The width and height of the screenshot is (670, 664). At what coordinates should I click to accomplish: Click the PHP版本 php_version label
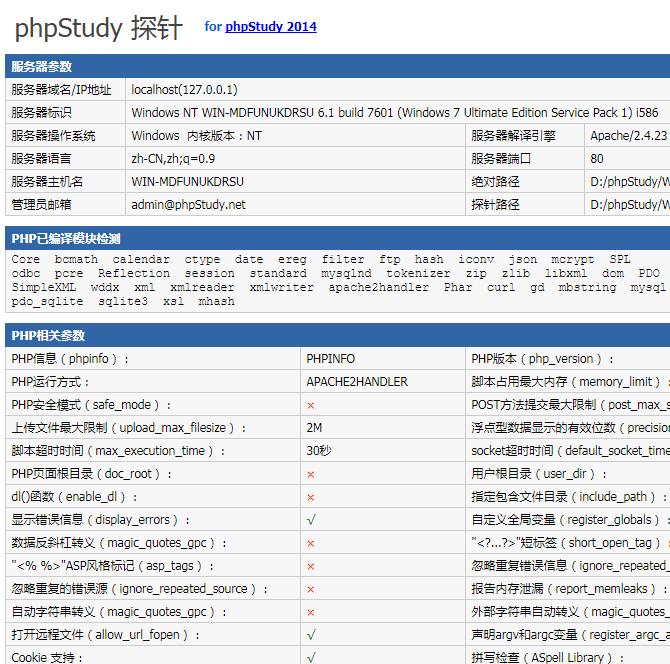pyautogui.click(x=542, y=359)
